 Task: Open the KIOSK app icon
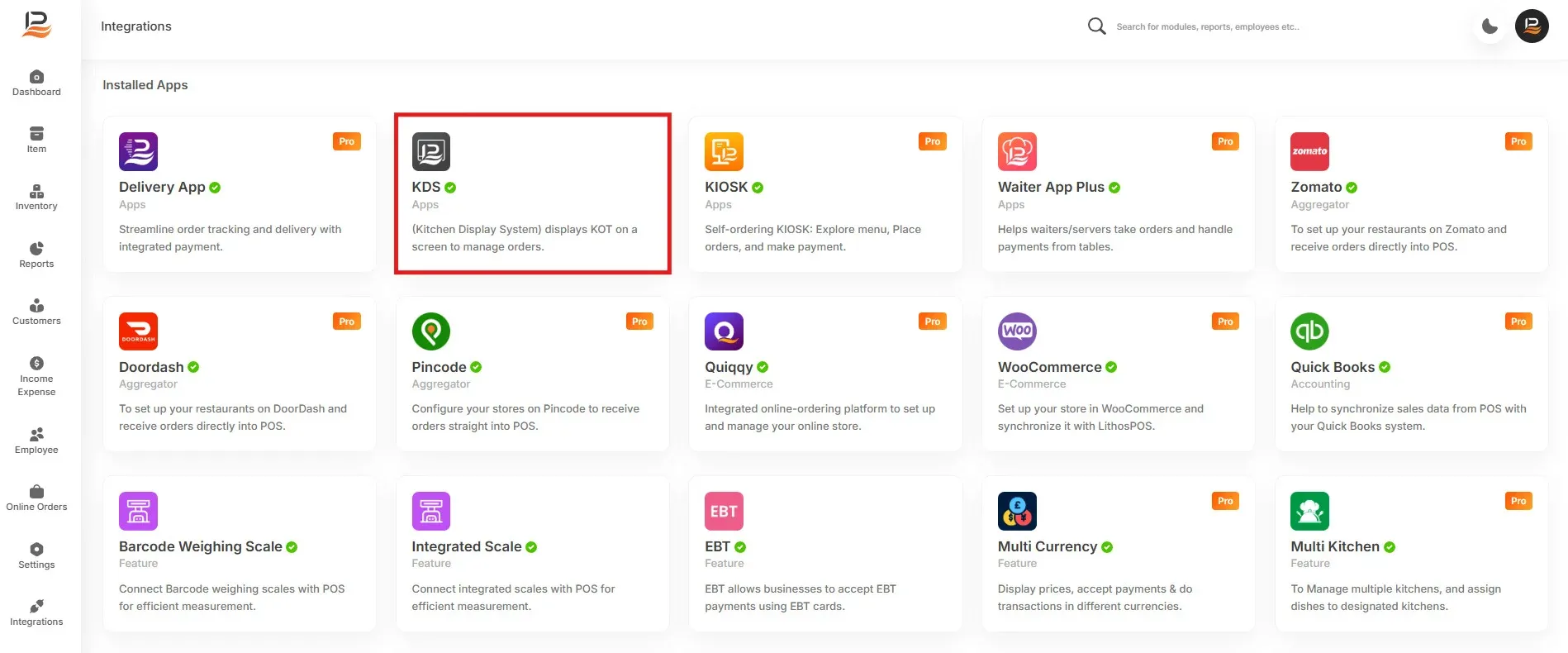(724, 151)
